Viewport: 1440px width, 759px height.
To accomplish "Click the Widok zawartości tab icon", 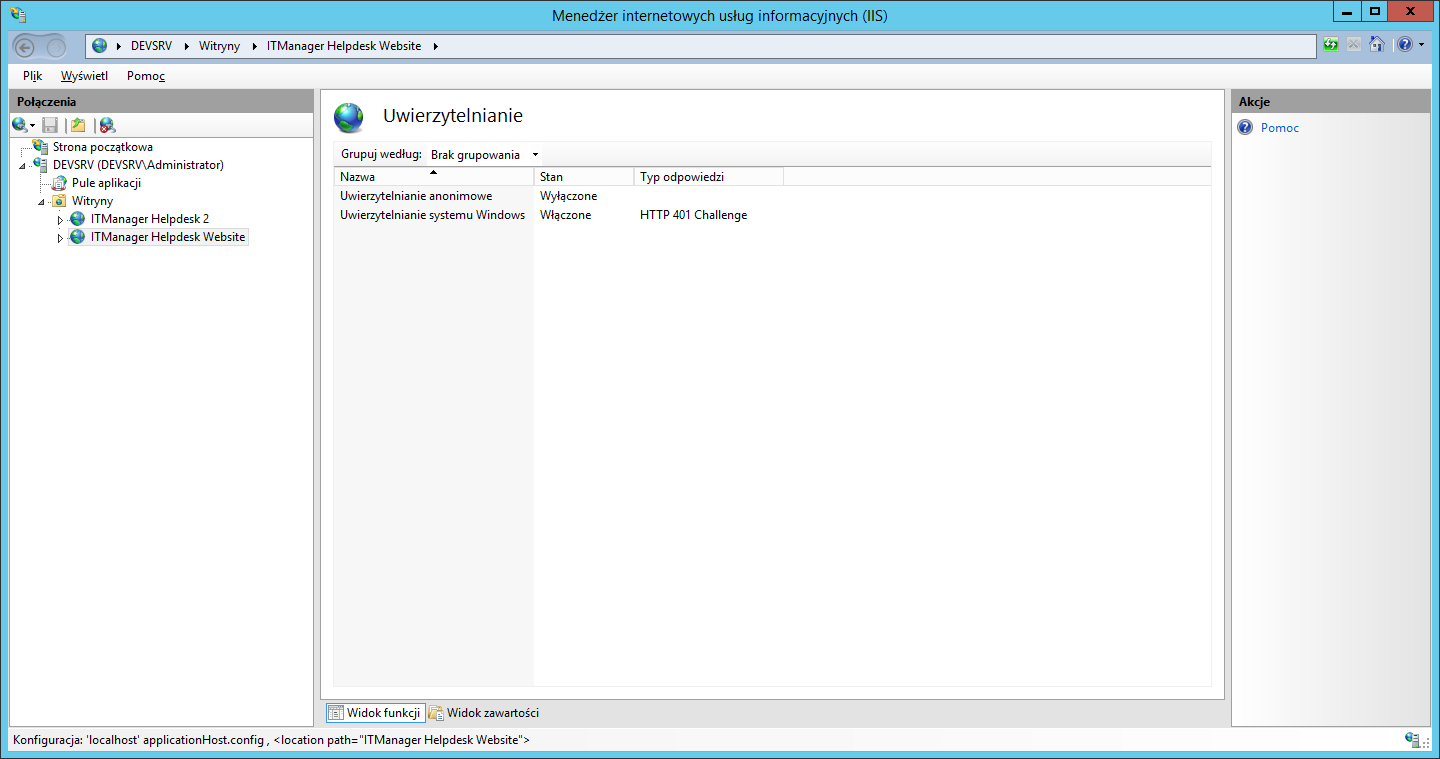I will [x=436, y=713].
